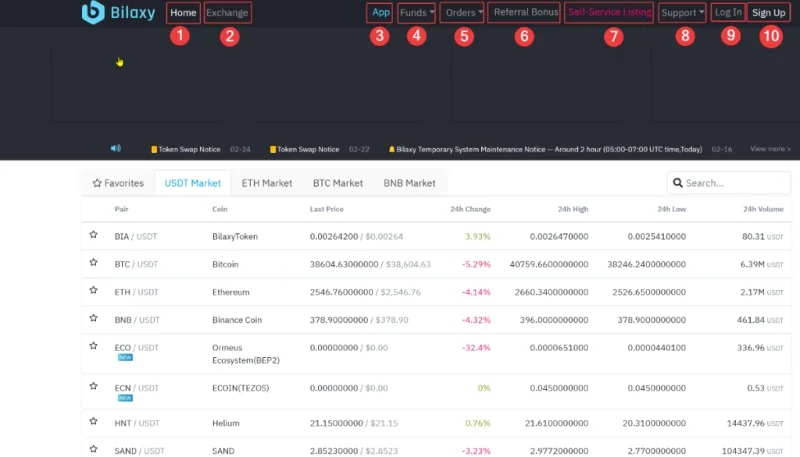
Task: Open the BTC / USDT pair
Action: (x=136, y=264)
